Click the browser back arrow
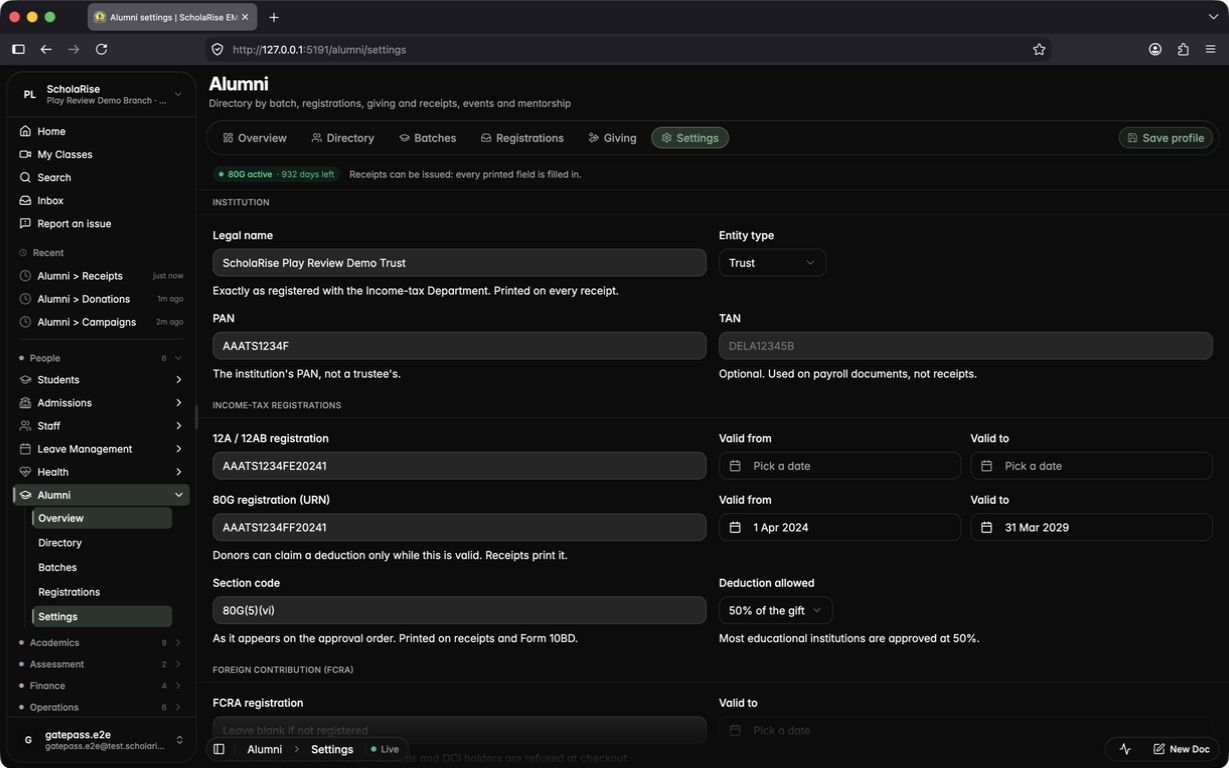This screenshot has height=768, width=1229. (x=46, y=49)
